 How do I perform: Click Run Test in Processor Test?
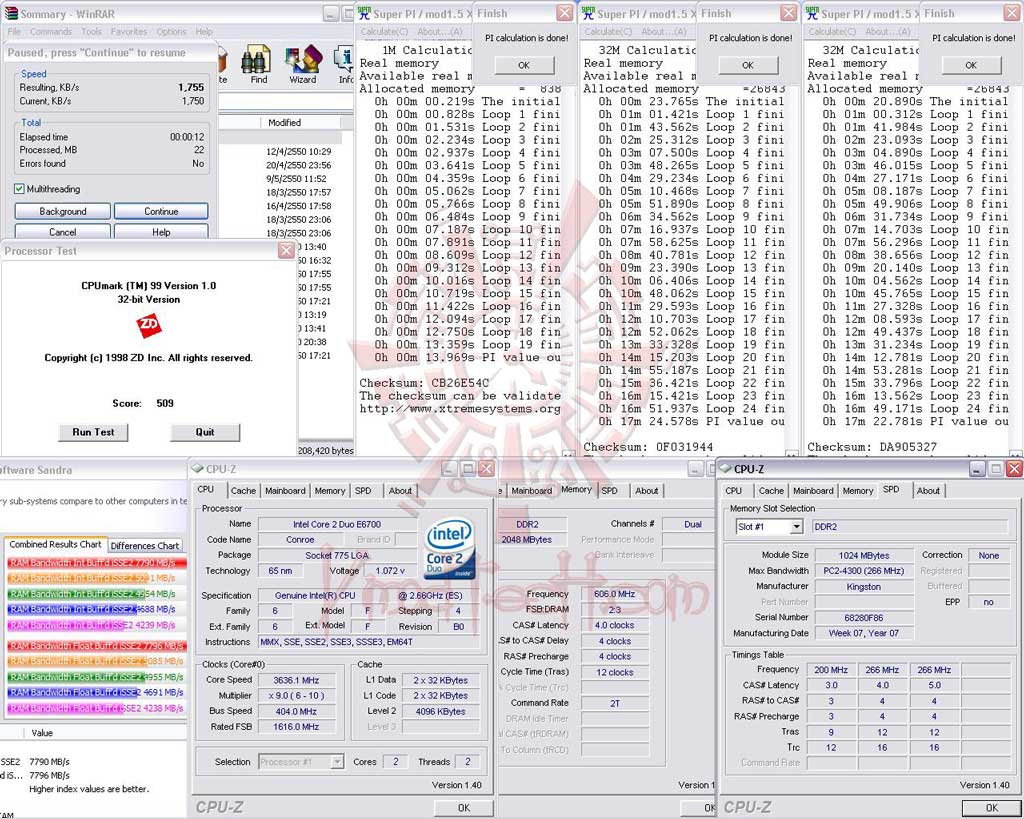(93, 432)
